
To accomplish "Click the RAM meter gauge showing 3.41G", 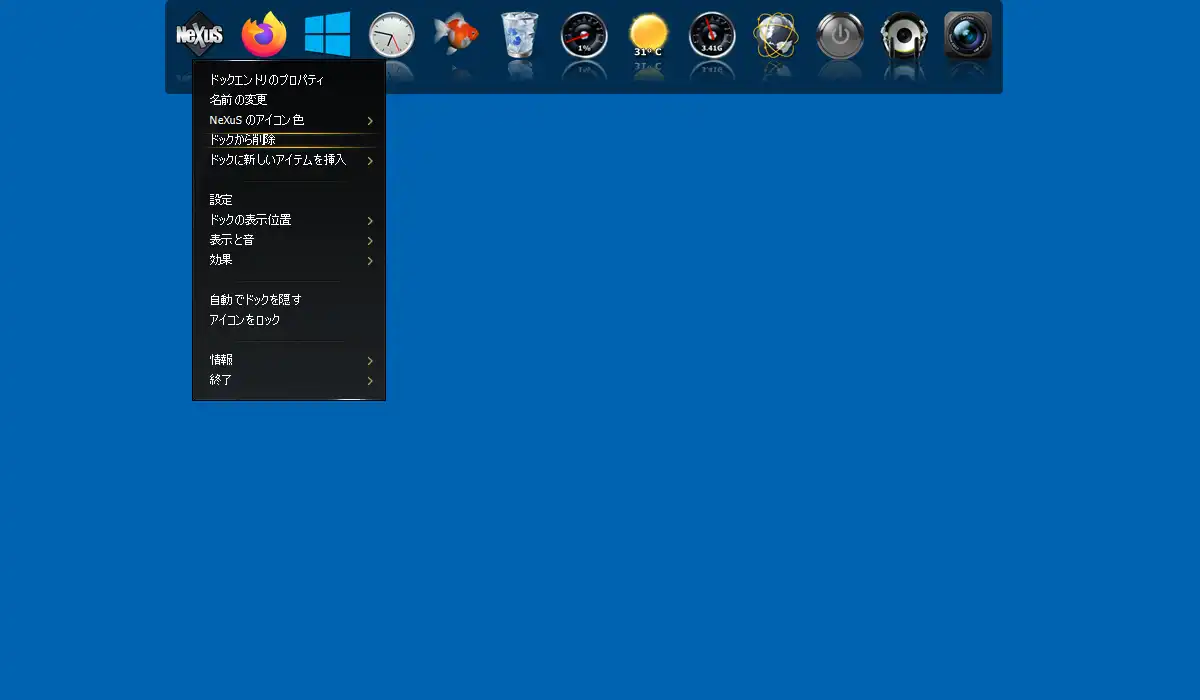I will [x=712, y=36].
